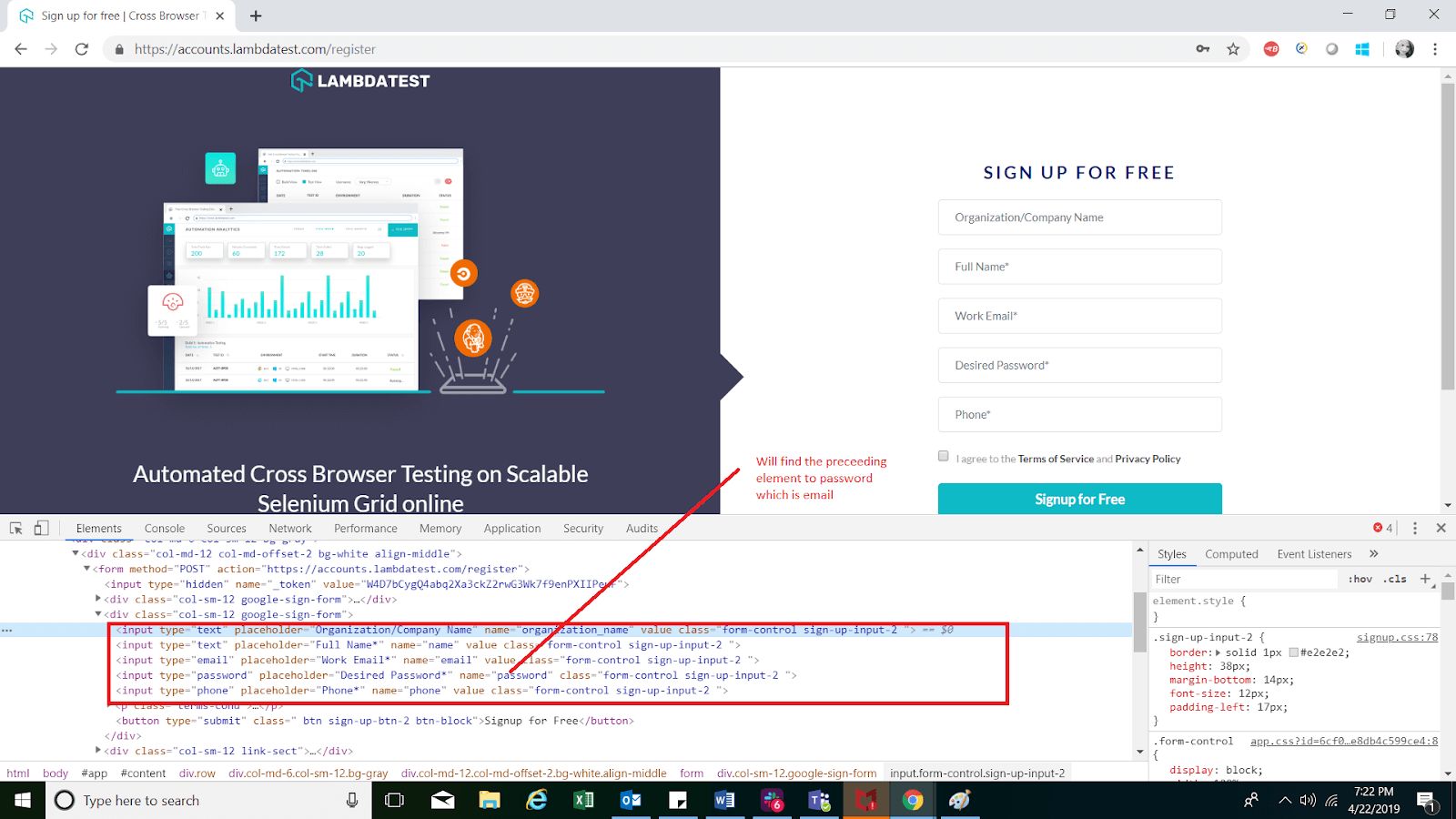
Task: Click the Styles Filter box
Action: (1247, 579)
